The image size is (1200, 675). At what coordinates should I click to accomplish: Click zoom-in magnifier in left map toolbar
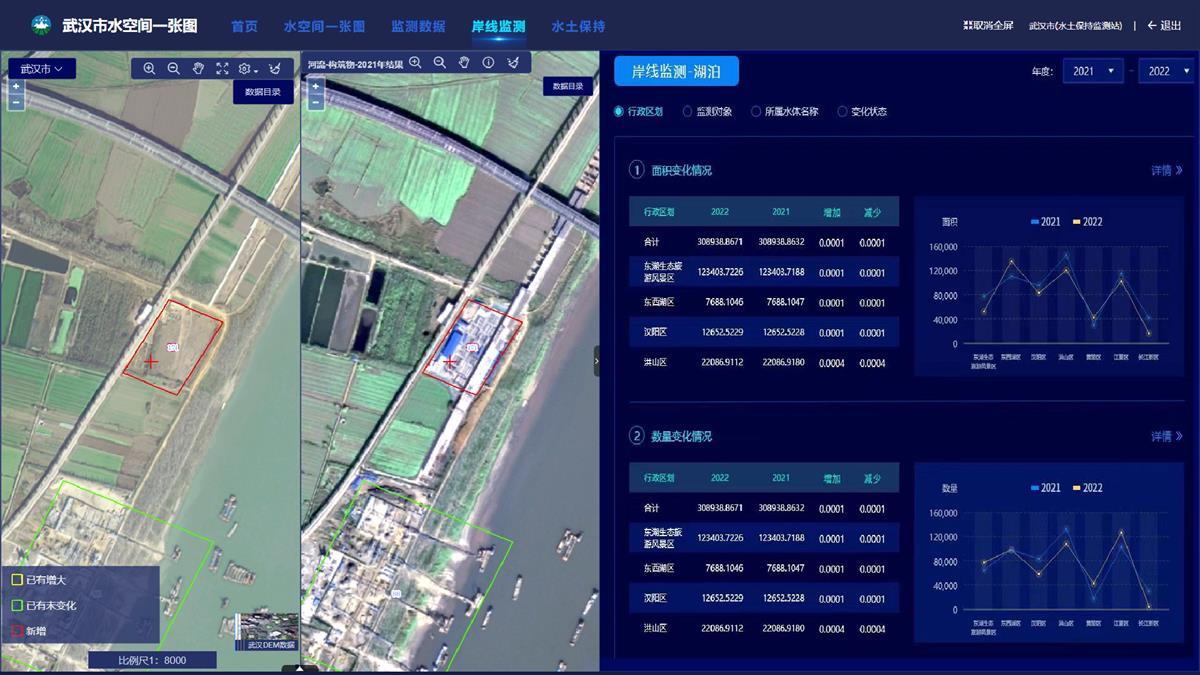(x=149, y=68)
